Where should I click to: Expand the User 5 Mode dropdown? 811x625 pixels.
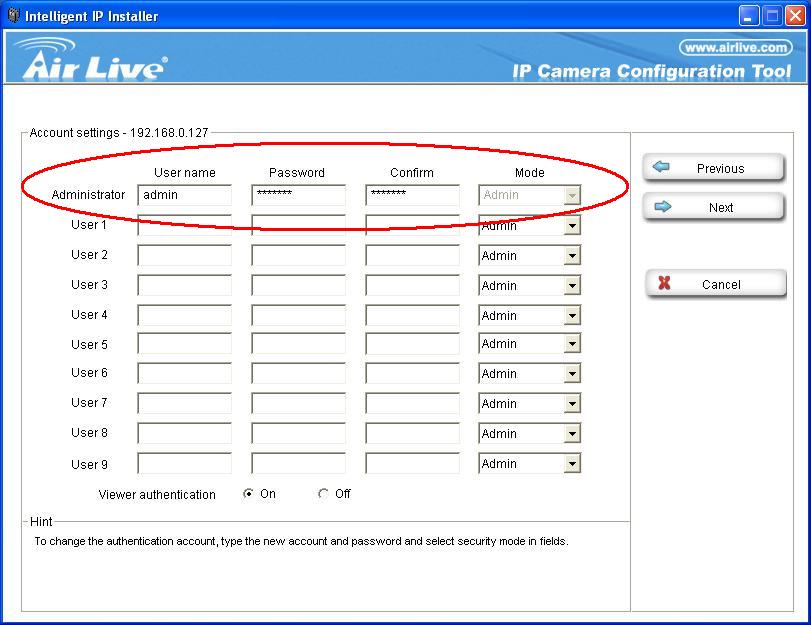tap(572, 344)
